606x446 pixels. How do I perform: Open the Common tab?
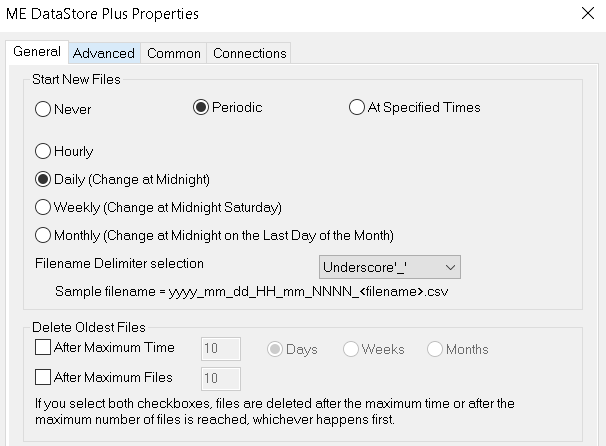tap(174, 53)
